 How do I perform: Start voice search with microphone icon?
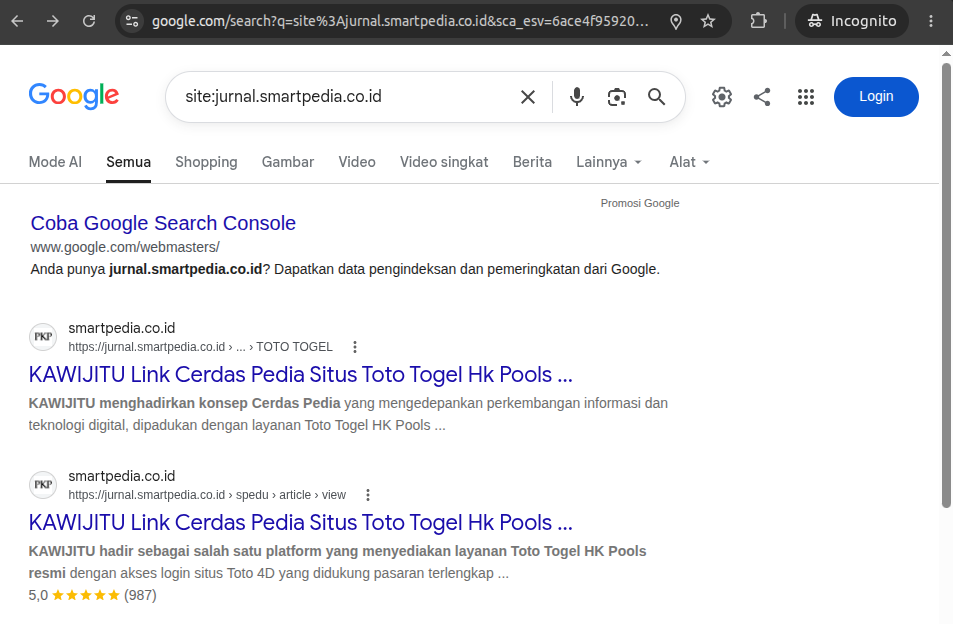576,97
